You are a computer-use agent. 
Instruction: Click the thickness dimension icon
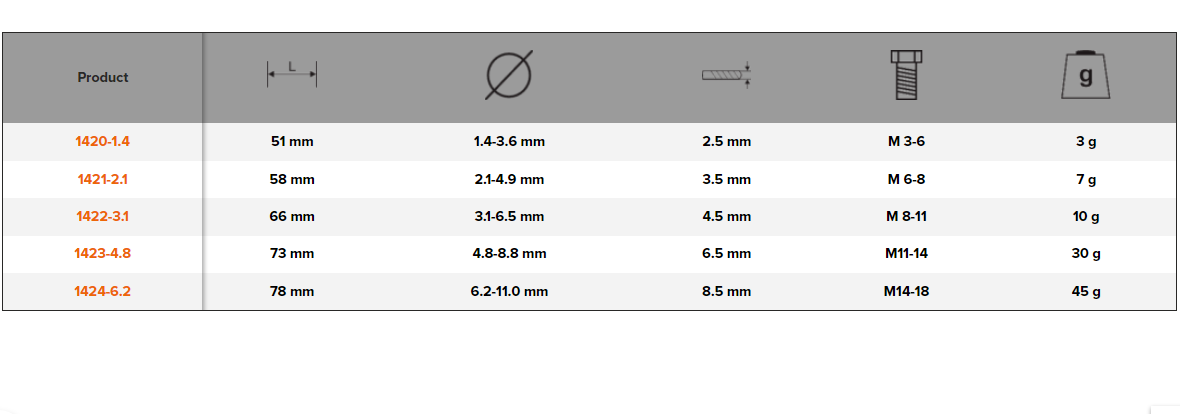click(x=726, y=76)
